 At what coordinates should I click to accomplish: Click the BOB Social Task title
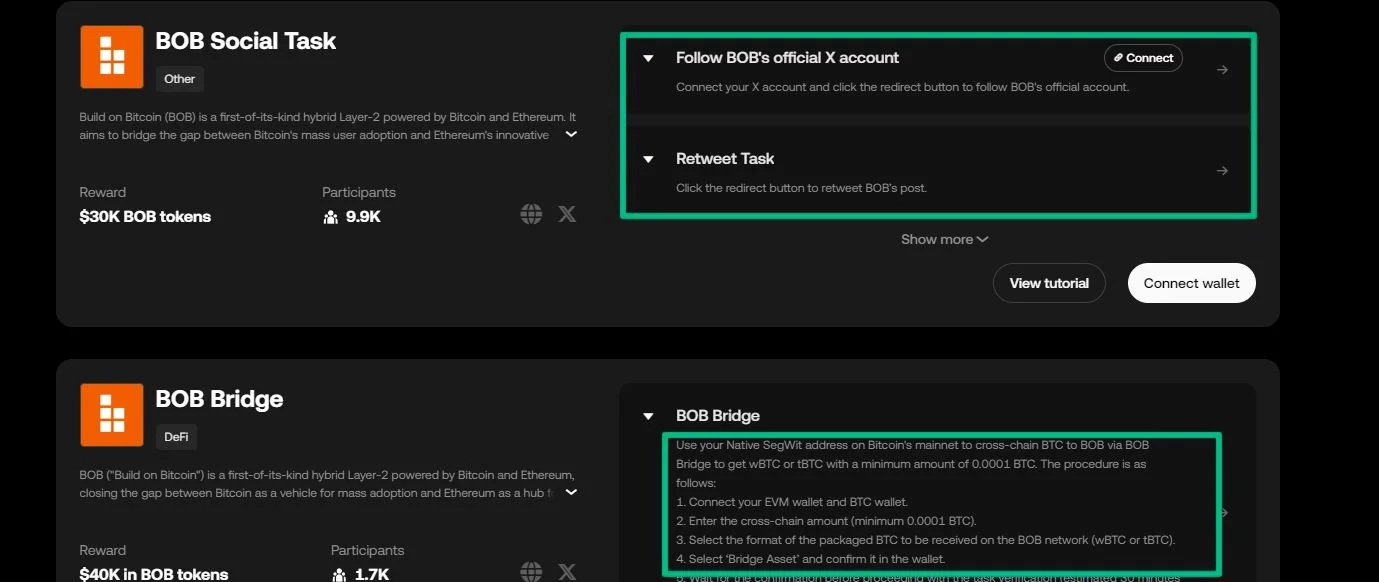point(246,41)
